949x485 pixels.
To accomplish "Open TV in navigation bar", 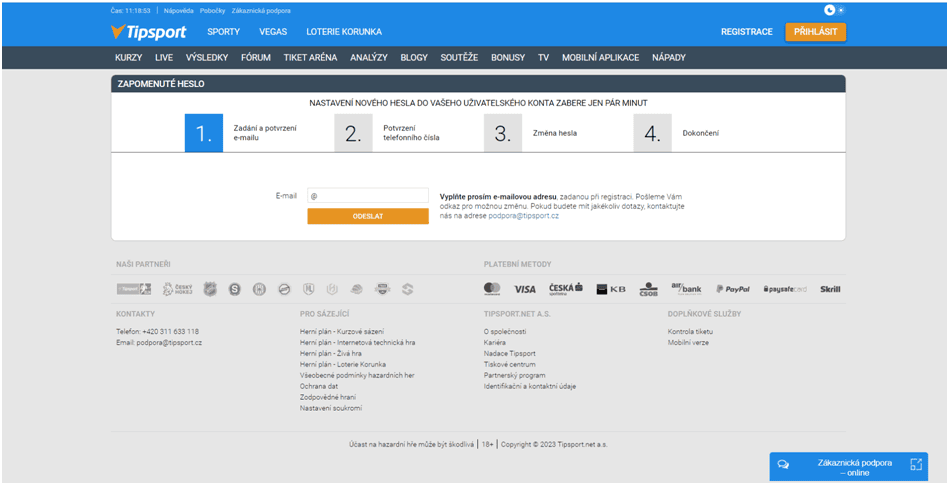I will tap(543, 58).
